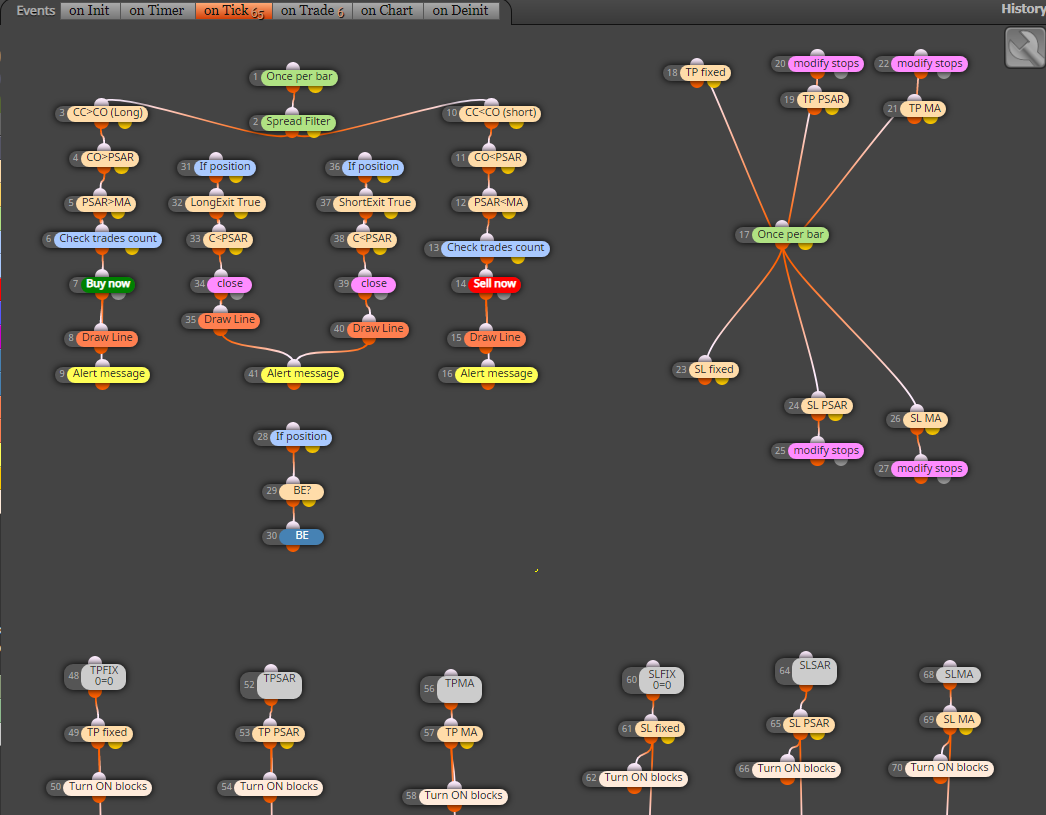Screen dimensions: 1046x815
Task: Select TP PSAR block 19
Action: 823,100
